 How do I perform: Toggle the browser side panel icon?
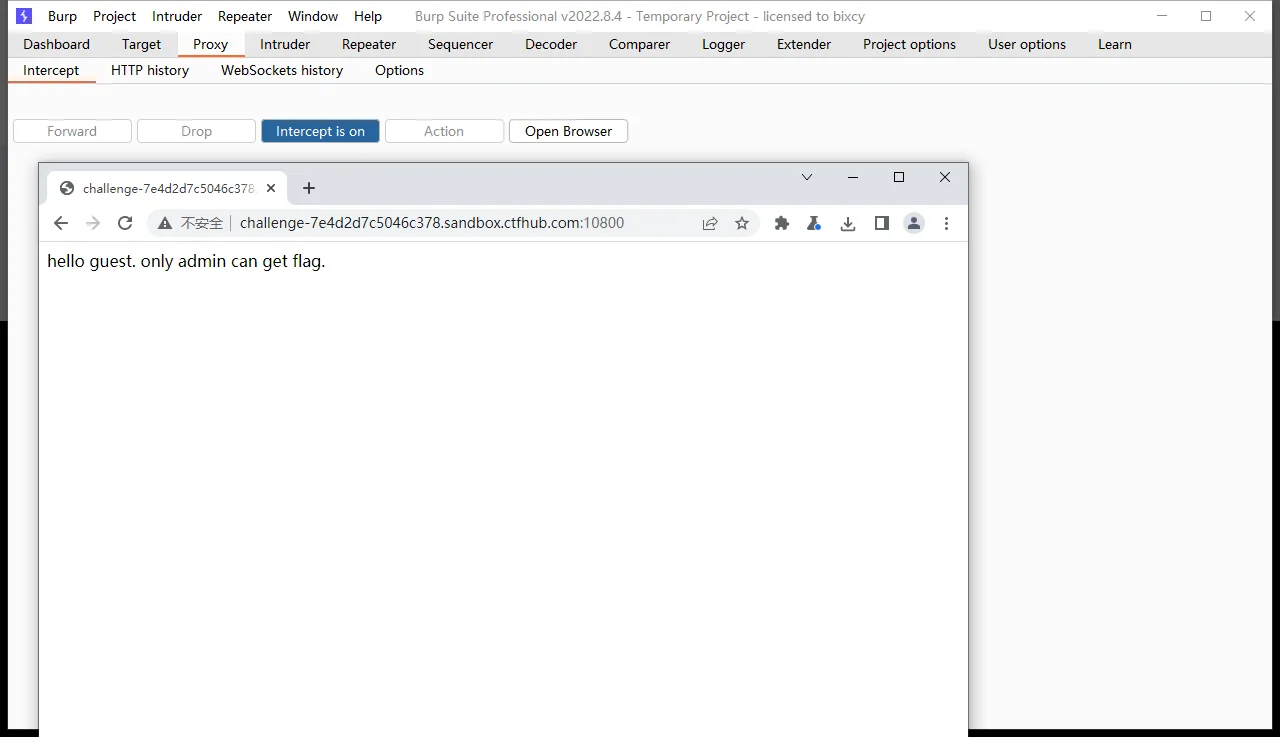(881, 223)
